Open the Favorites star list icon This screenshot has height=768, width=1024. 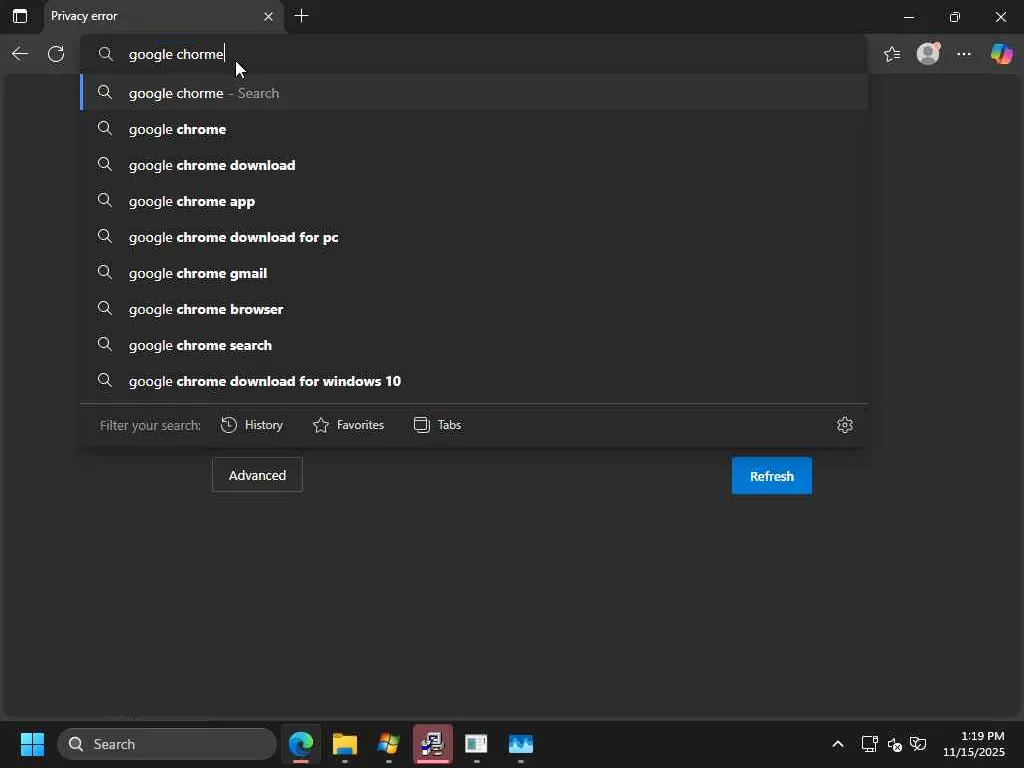click(x=891, y=54)
